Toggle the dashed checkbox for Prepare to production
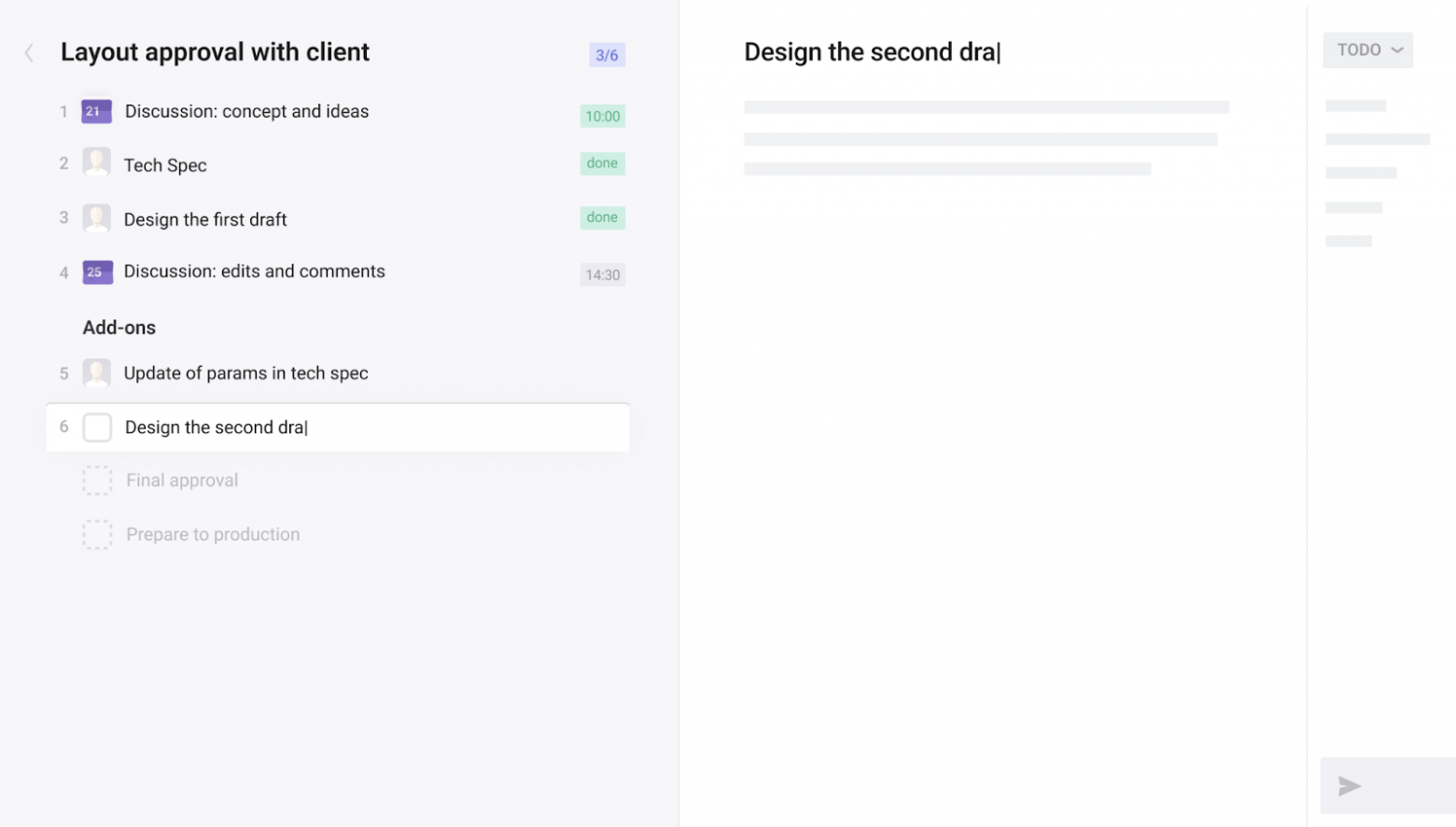The image size is (1456, 827). click(x=97, y=535)
